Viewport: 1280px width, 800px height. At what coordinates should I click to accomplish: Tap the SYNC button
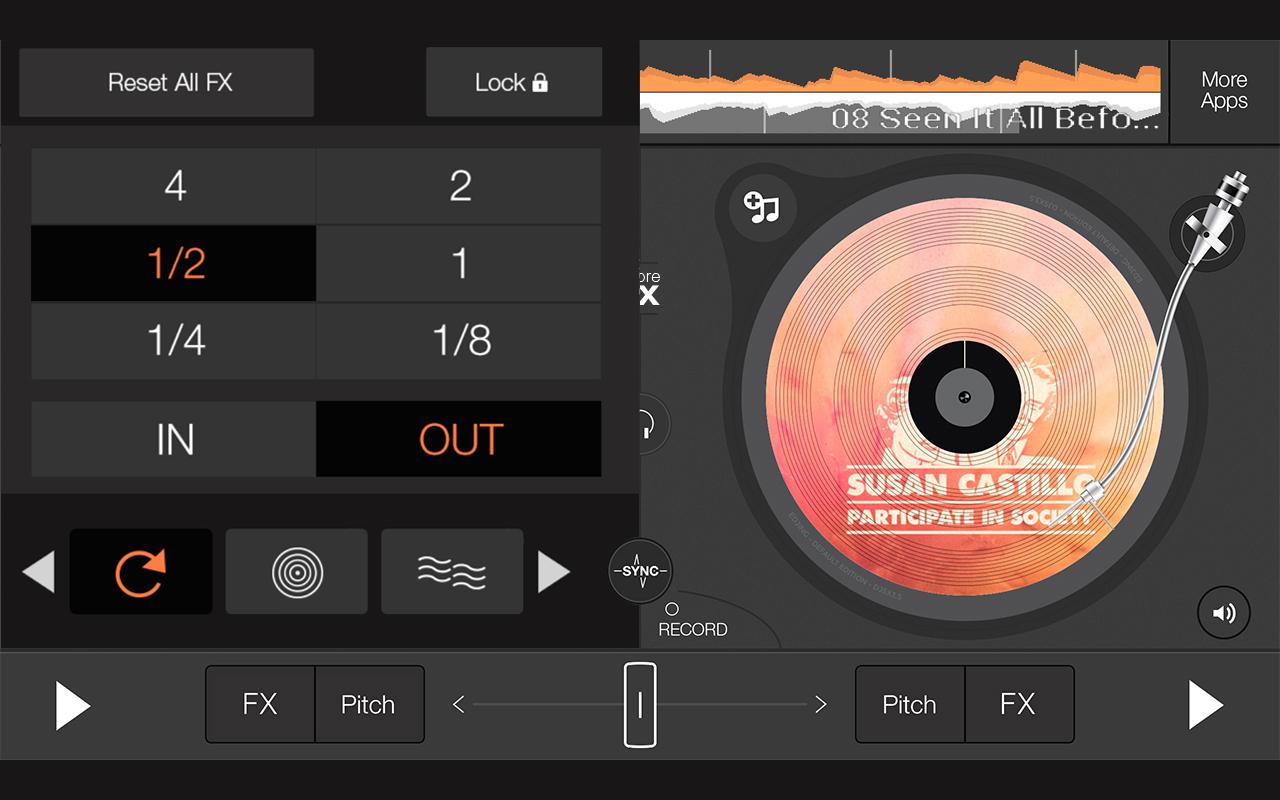(x=640, y=571)
